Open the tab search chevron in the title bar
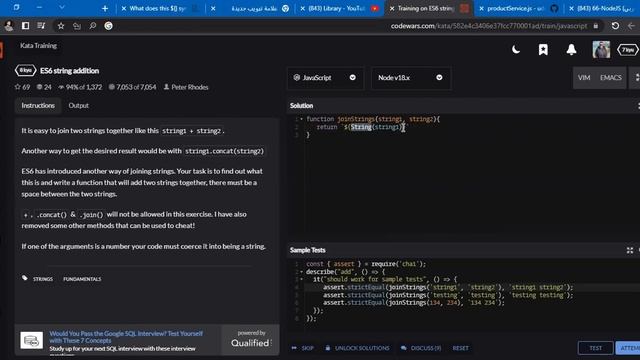 tap(62, 7)
